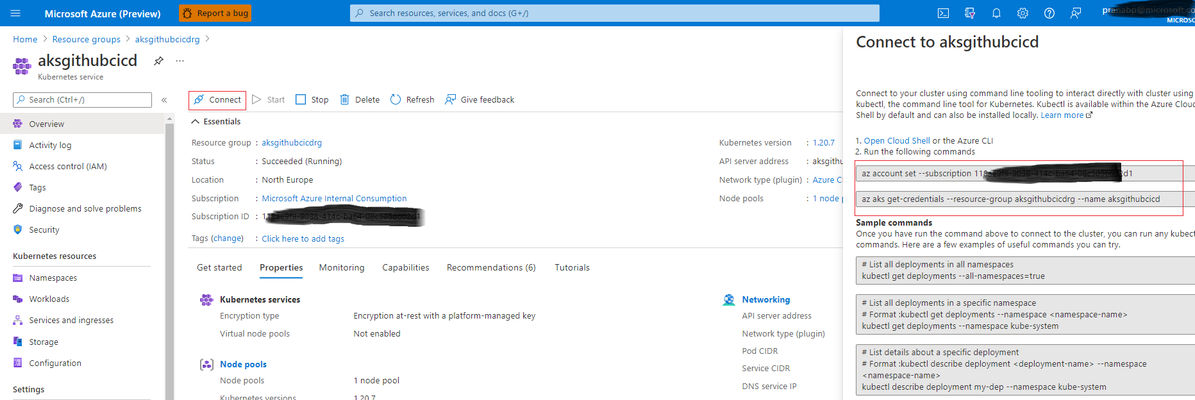
Task: Click the Kubernetes services section icon
Action: (206, 299)
